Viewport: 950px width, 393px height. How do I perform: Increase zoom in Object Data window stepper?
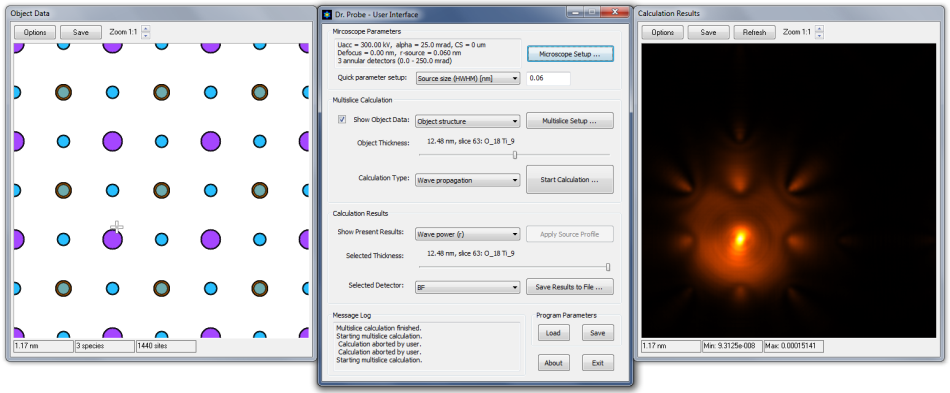tap(145, 29)
